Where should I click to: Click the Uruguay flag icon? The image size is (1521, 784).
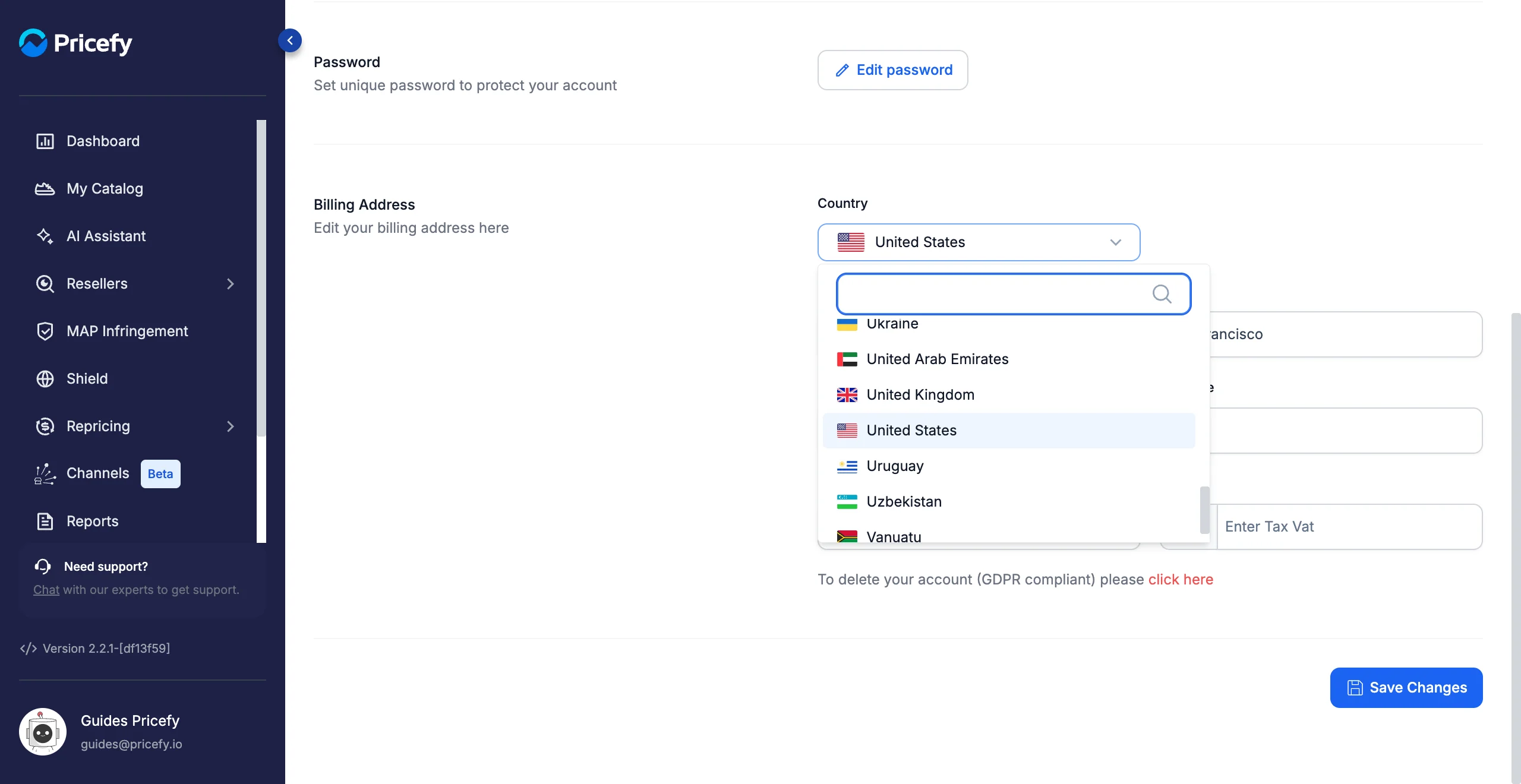pos(847,466)
